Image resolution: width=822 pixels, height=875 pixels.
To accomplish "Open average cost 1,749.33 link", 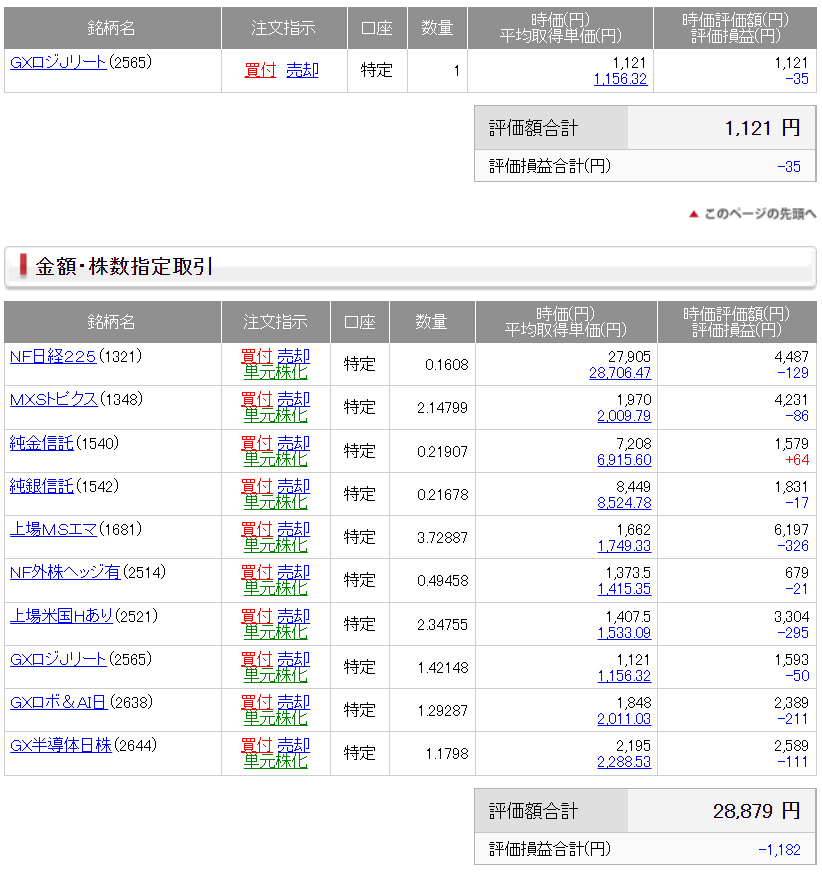I will pos(624,546).
